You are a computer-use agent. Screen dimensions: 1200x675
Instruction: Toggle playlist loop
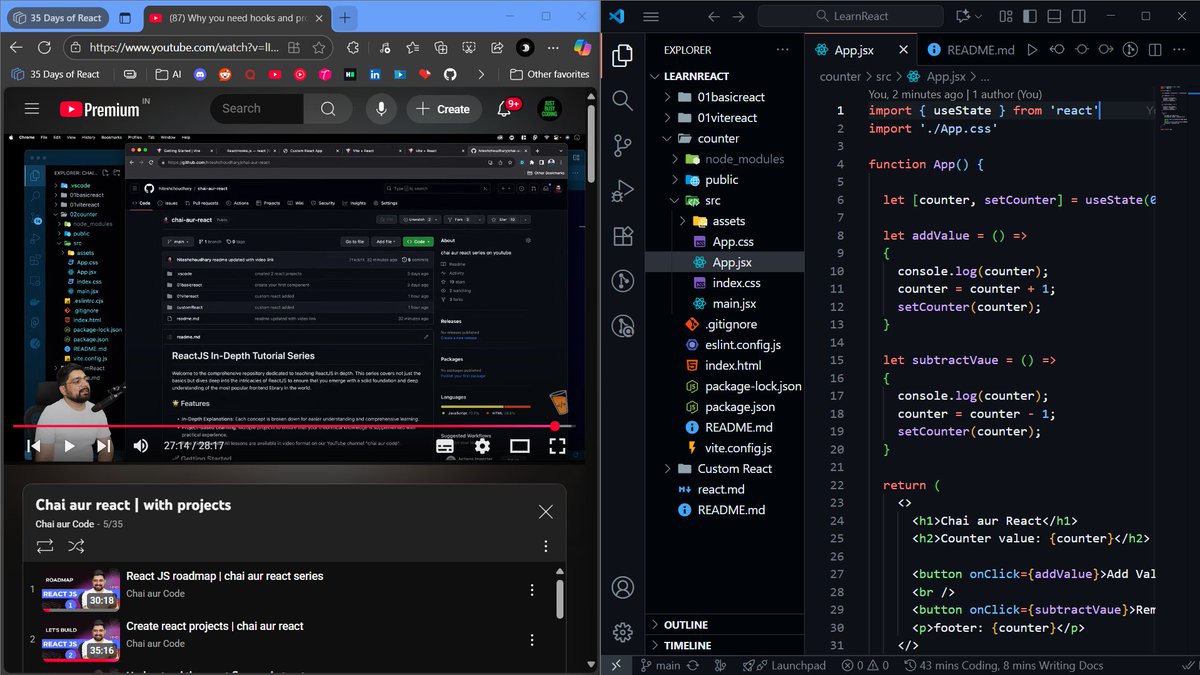pyautogui.click(x=44, y=546)
